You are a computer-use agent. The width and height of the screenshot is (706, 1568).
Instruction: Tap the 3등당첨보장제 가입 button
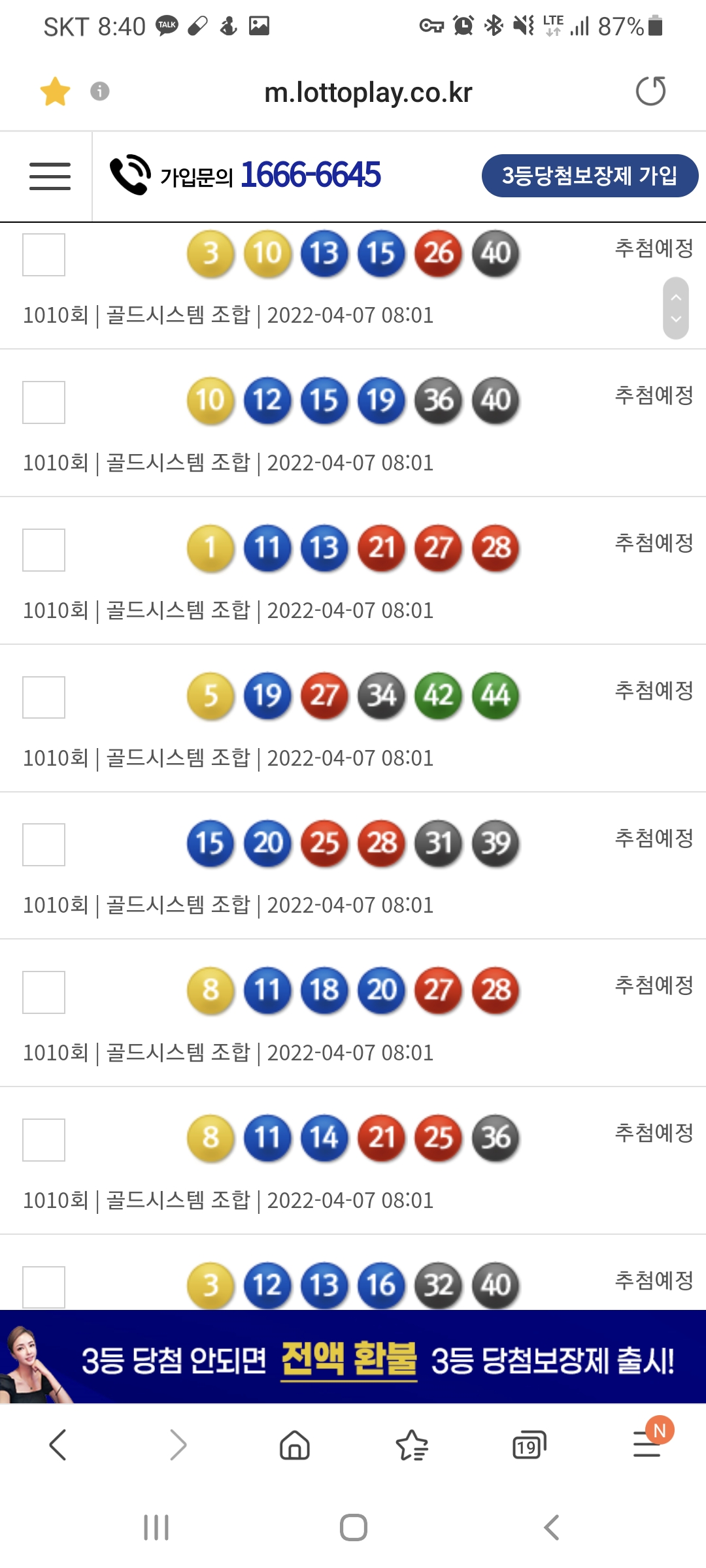click(x=590, y=176)
